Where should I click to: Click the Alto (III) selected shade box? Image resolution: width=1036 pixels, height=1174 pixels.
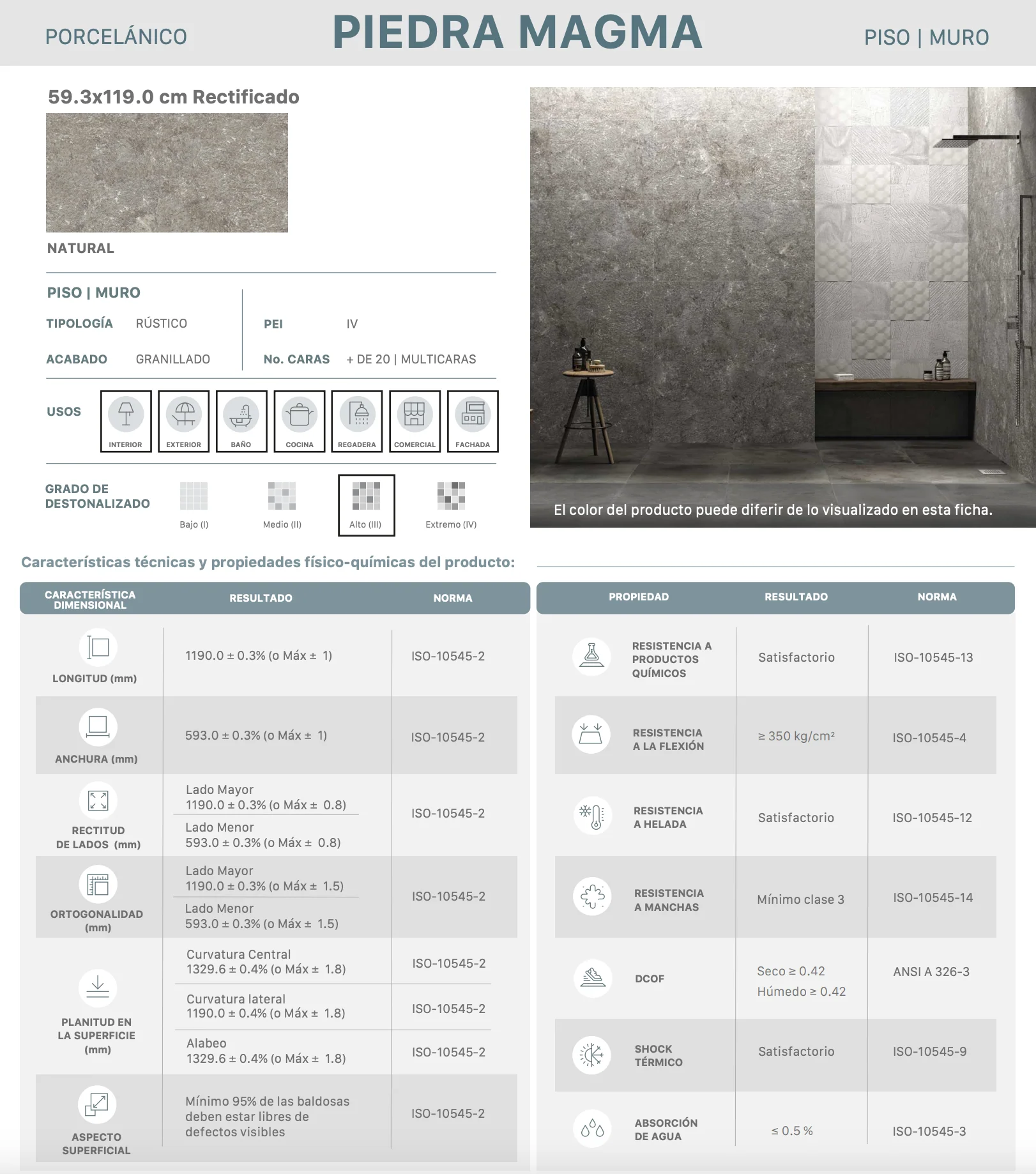(367, 505)
